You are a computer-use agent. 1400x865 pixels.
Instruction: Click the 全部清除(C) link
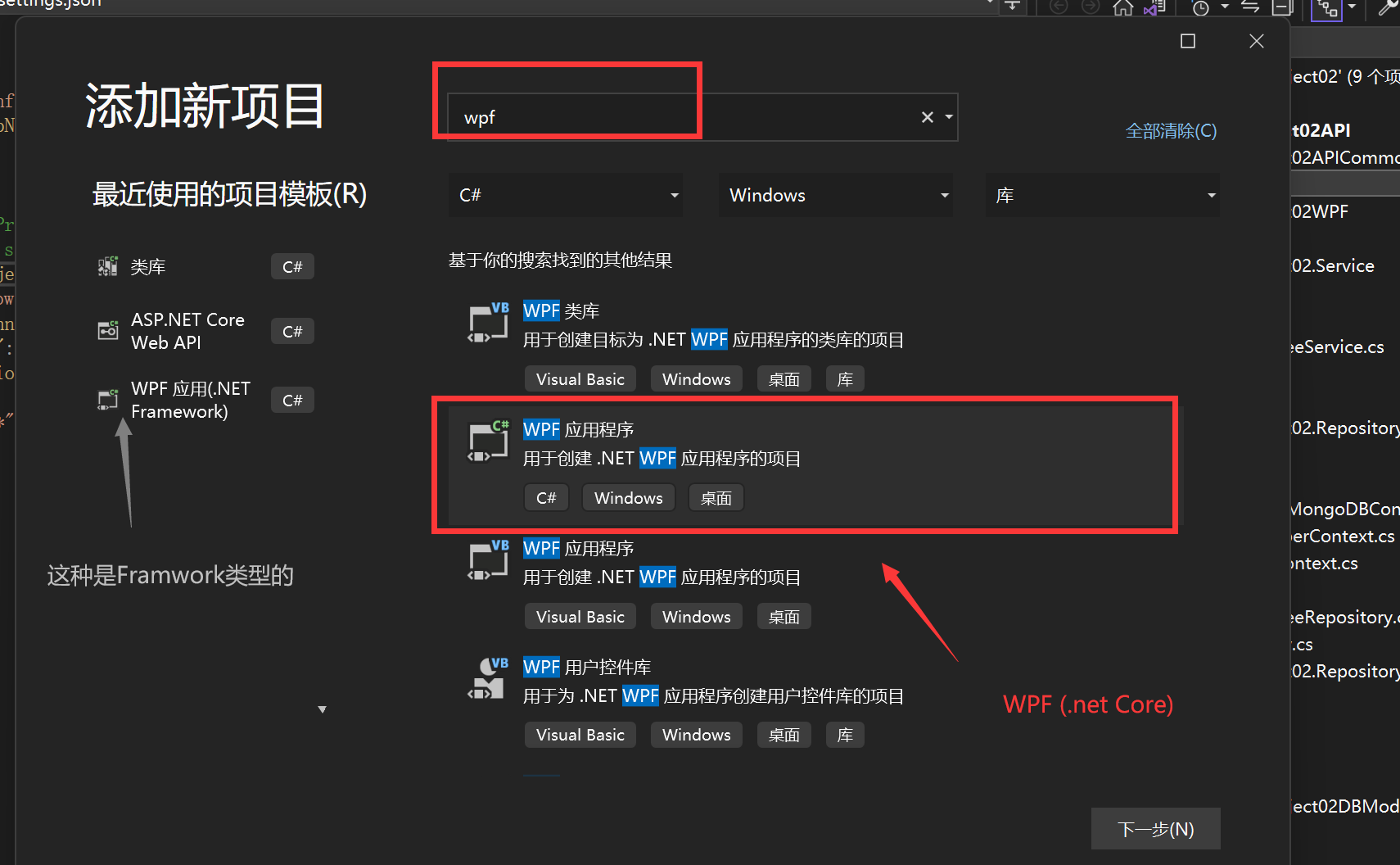(x=1171, y=131)
